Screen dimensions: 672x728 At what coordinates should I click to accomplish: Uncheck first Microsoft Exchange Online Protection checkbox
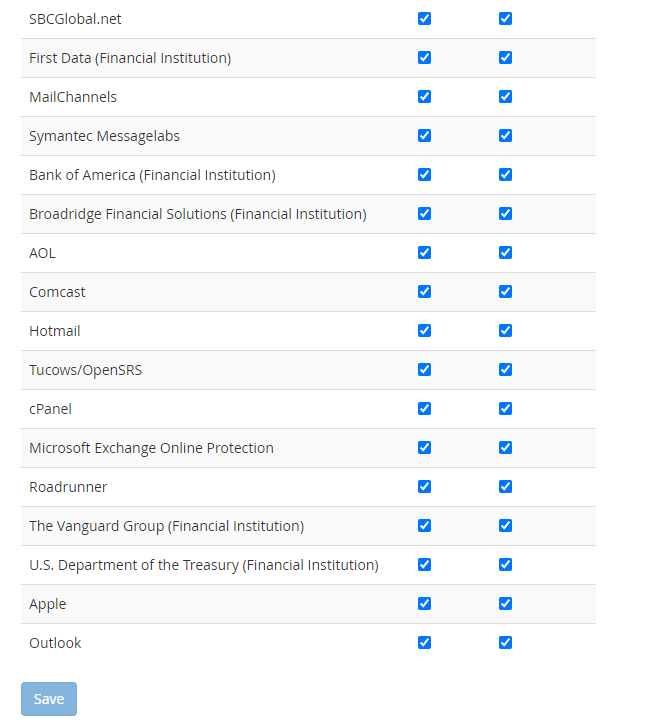(x=424, y=448)
